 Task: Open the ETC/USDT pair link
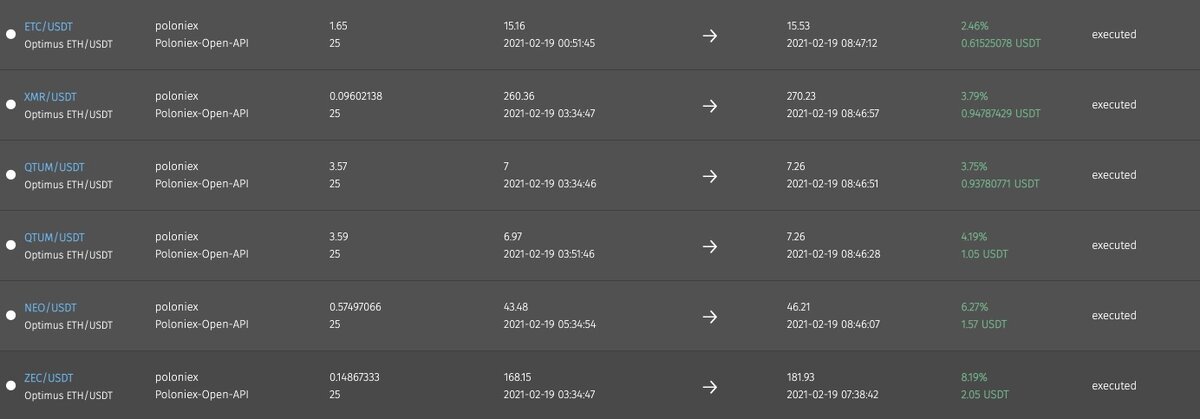pos(50,26)
